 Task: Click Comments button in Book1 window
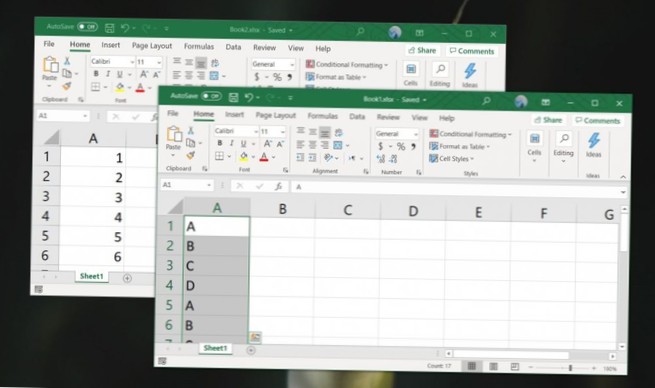point(597,121)
